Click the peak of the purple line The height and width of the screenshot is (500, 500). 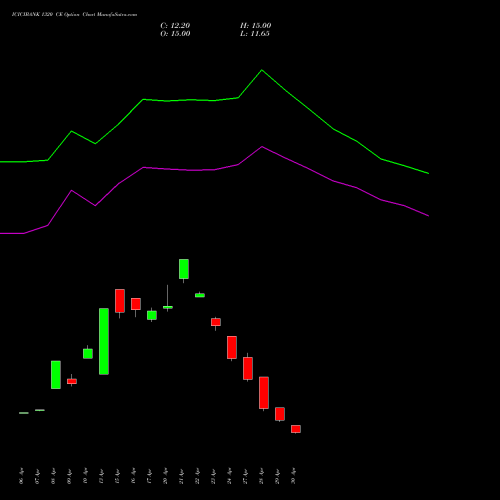[262, 147]
